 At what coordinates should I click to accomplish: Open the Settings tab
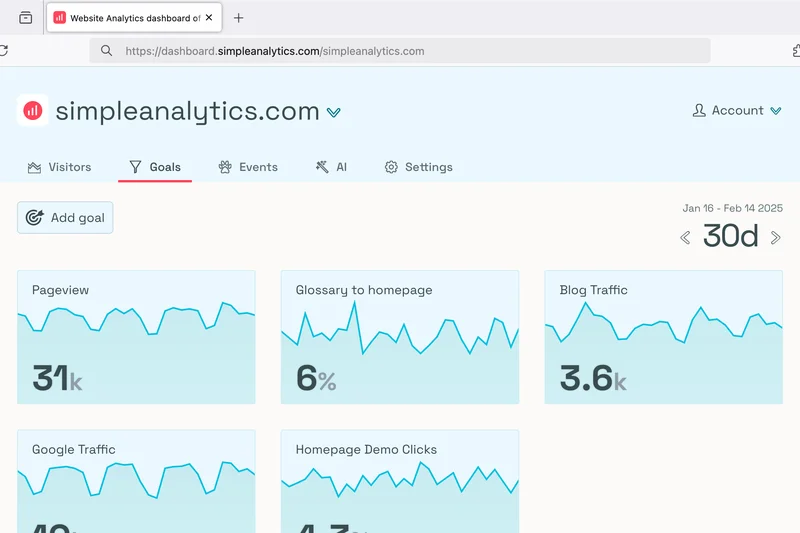(418, 167)
